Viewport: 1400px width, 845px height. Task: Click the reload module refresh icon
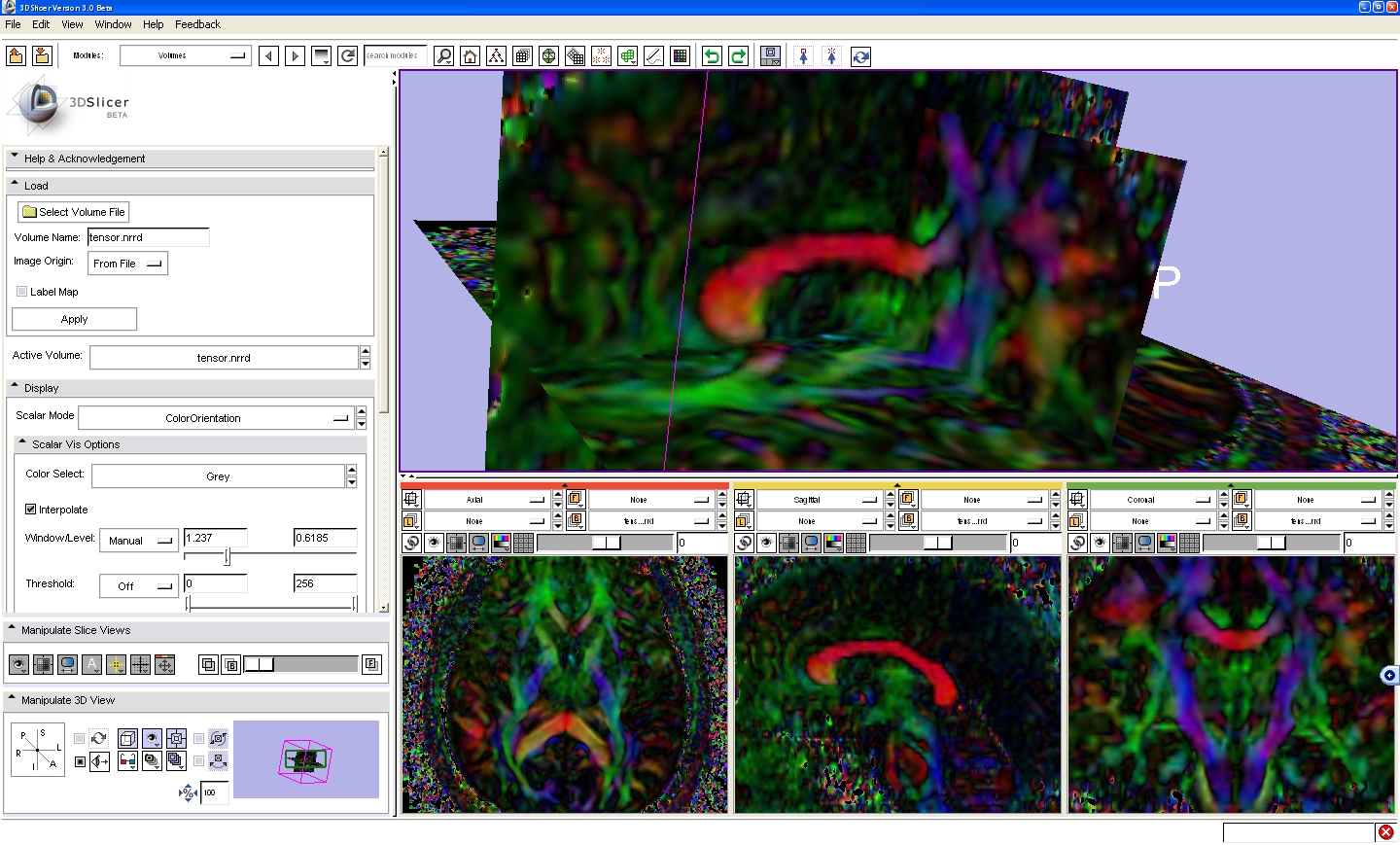coord(347,56)
